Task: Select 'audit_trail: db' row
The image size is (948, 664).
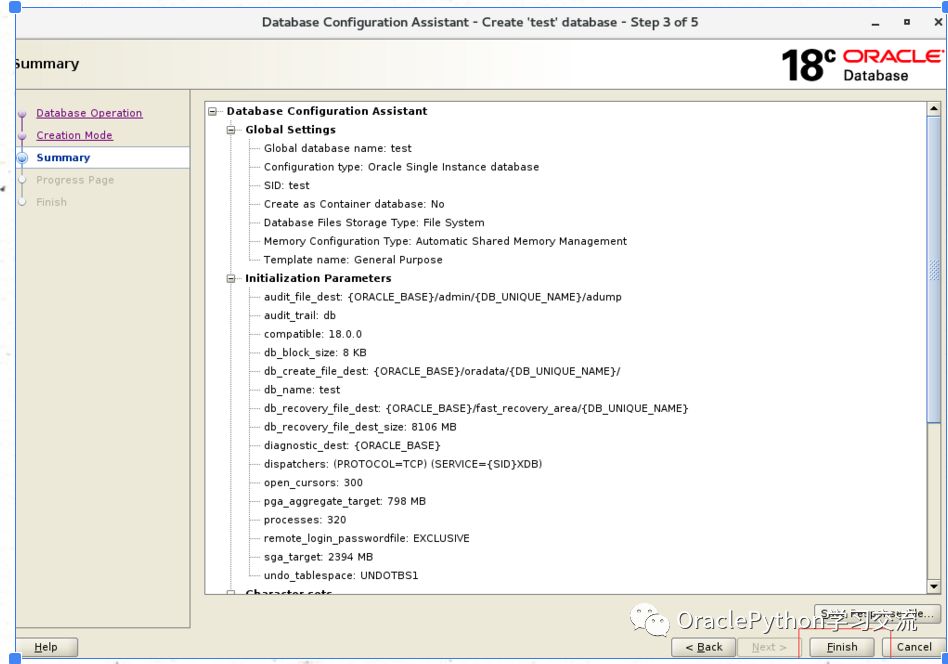Action: click(x=299, y=316)
